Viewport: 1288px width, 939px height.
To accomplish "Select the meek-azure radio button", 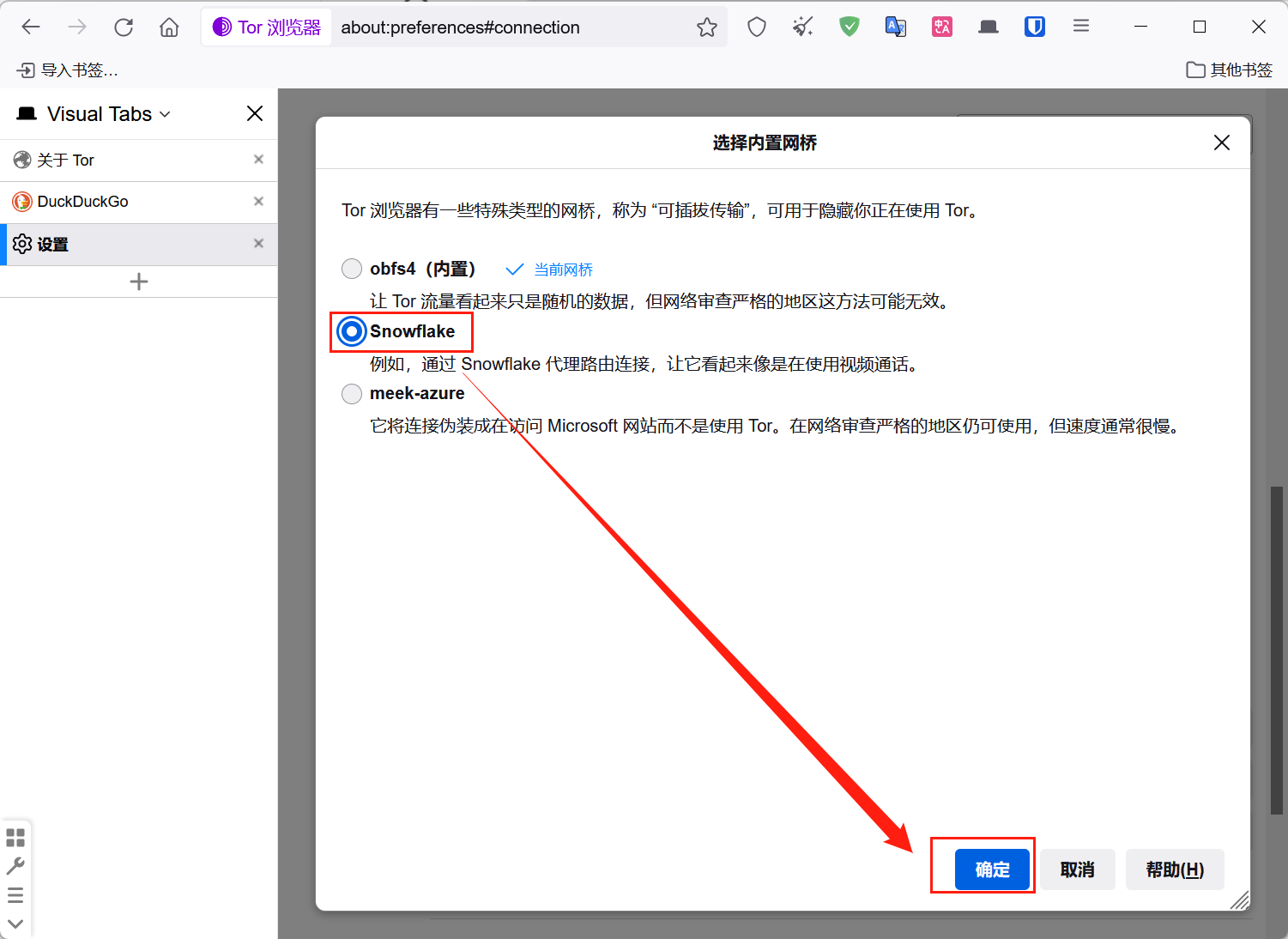I will pos(352,393).
